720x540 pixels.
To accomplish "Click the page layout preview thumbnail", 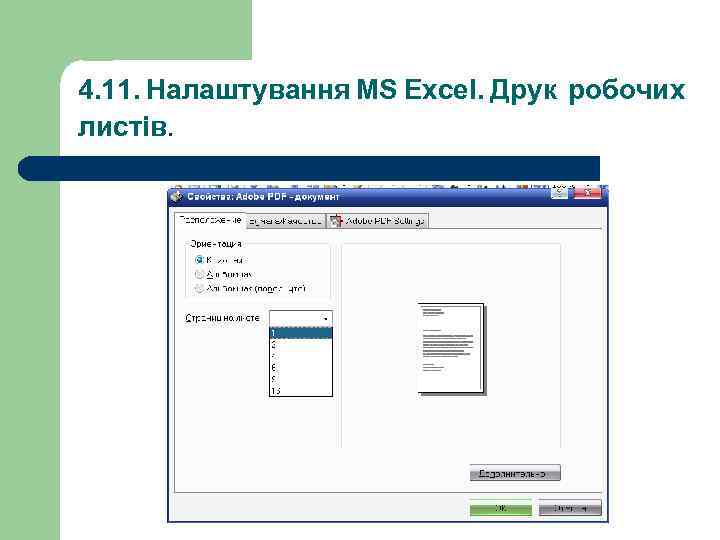I will [x=452, y=349].
